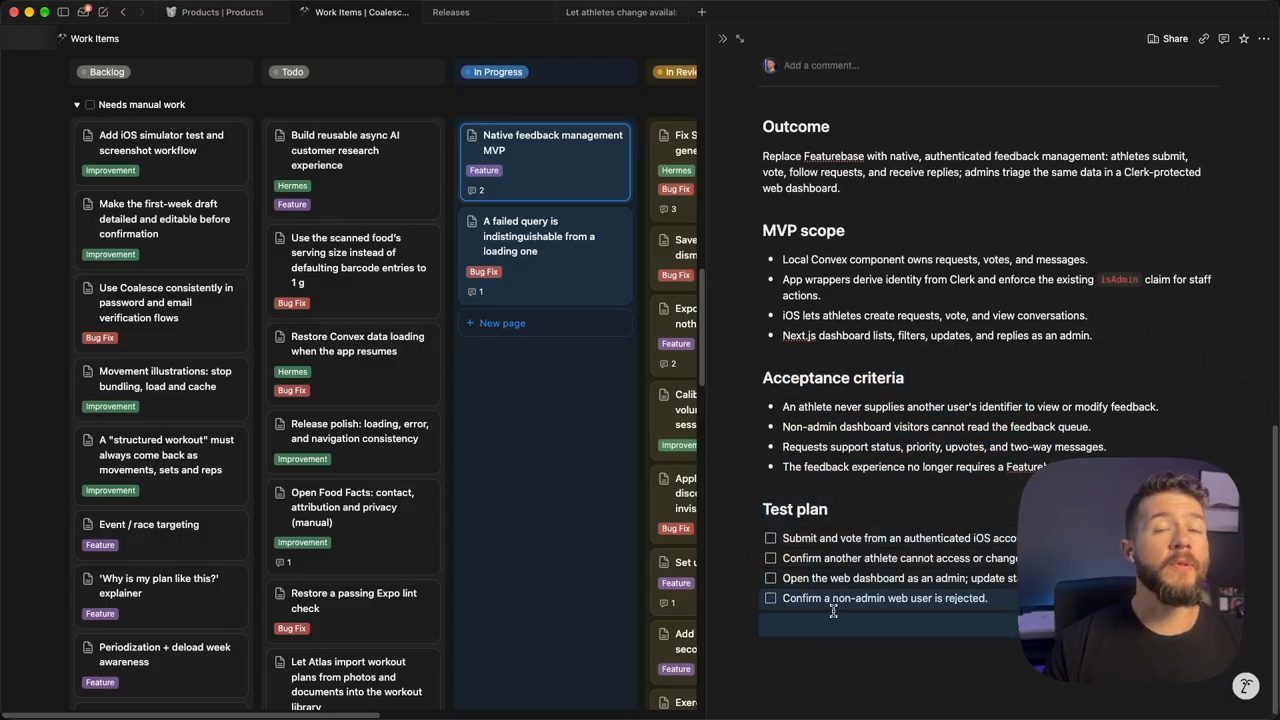Add a new tab with plus icon
Viewport: 1280px width, 720px height.
tap(701, 12)
